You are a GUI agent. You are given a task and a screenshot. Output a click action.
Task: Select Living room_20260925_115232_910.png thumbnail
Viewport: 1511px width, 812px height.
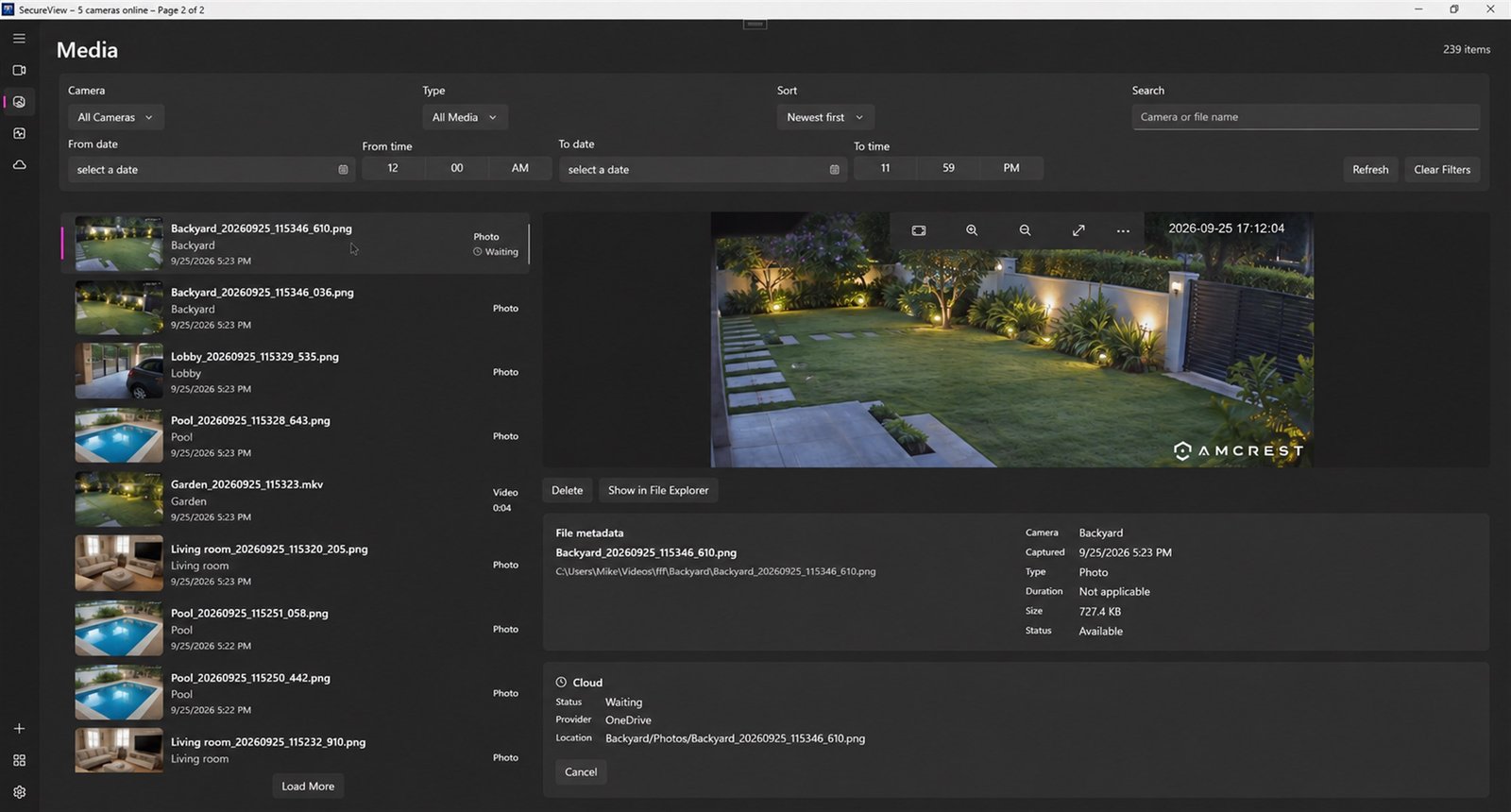[x=119, y=752]
